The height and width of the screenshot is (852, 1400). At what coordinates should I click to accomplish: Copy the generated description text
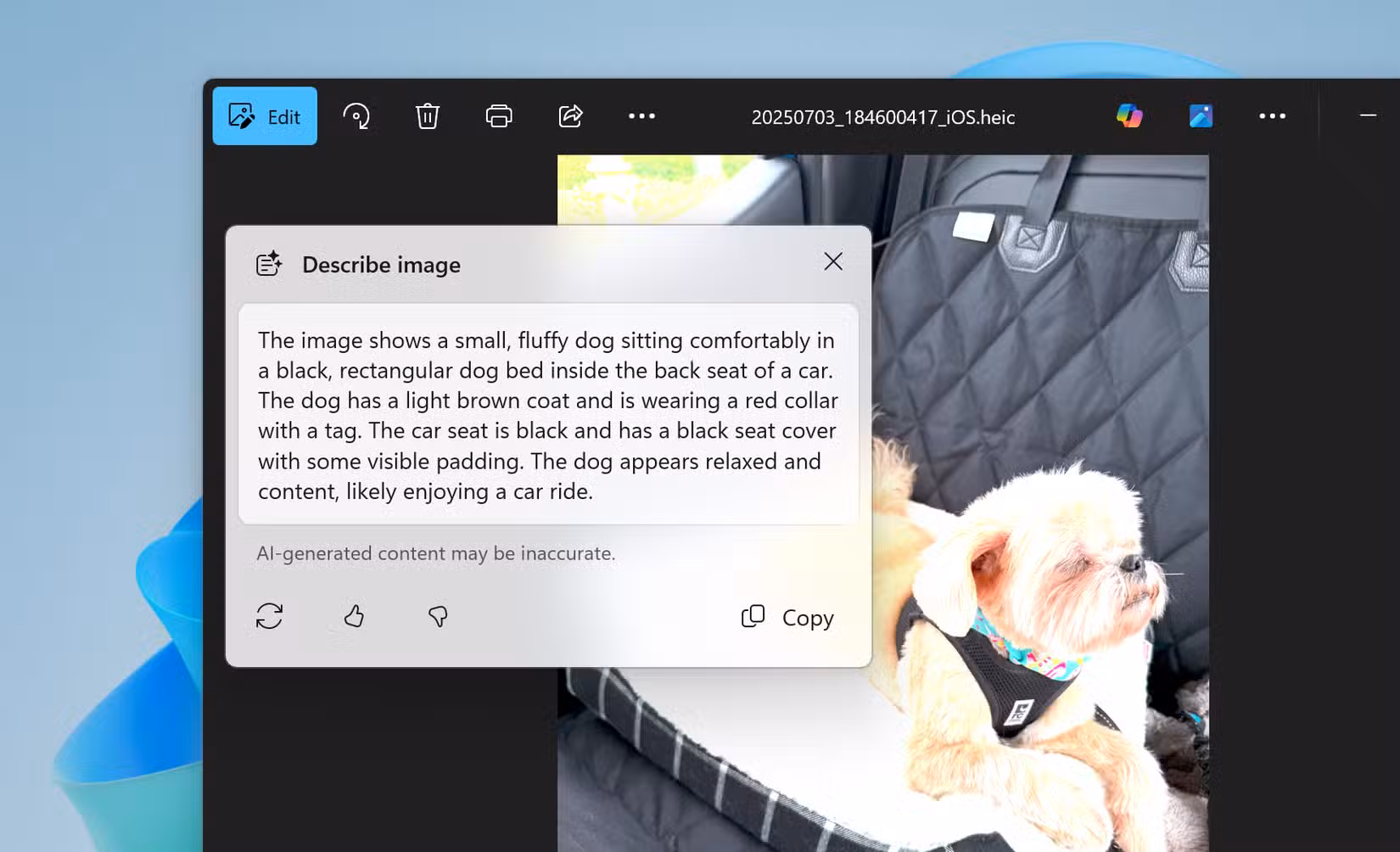point(787,617)
